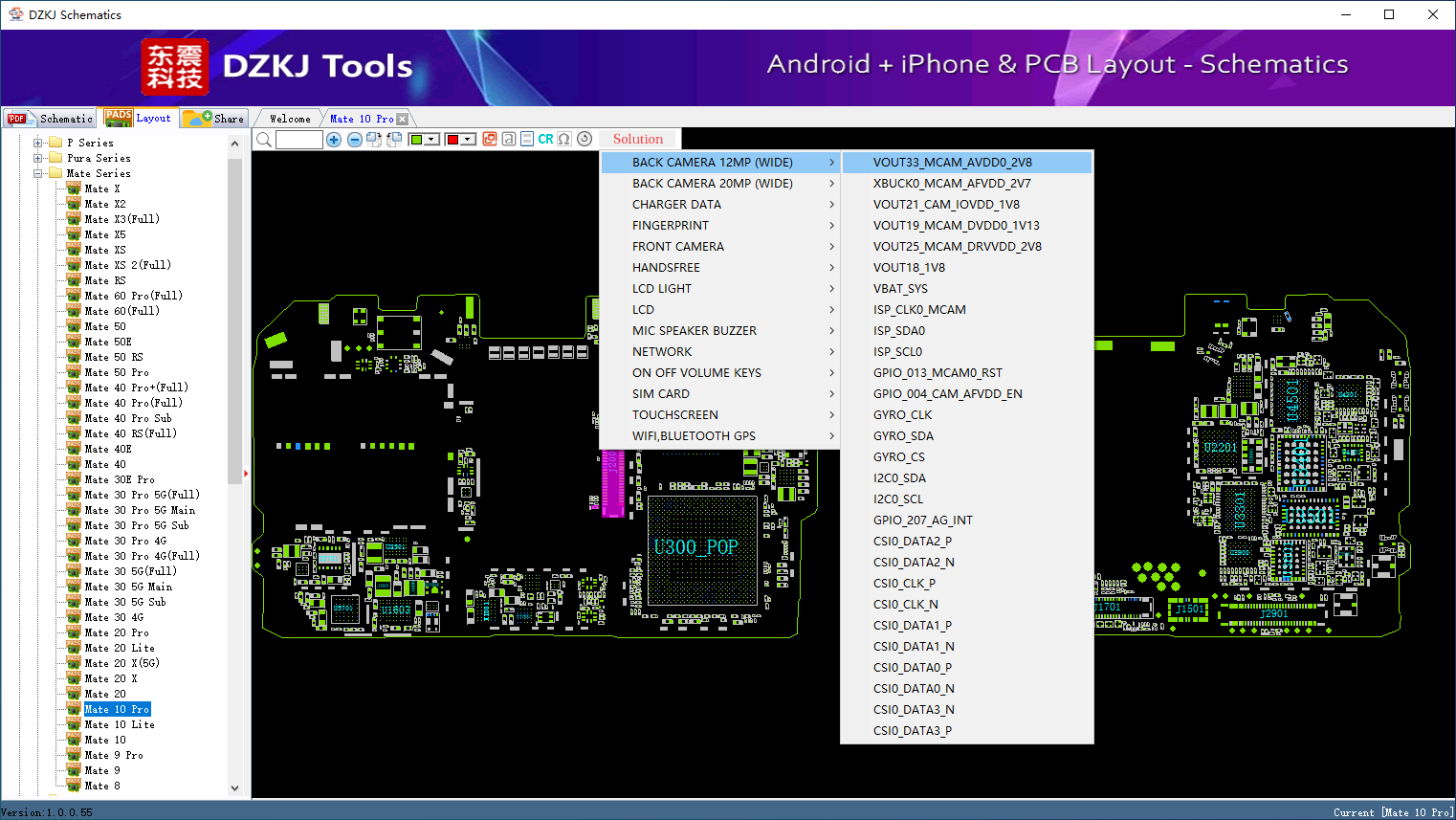Click the PADS icon beside Mate 60 Pro(Full)
The height and width of the screenshot is (820, 1456).
(x=74, y=296)
